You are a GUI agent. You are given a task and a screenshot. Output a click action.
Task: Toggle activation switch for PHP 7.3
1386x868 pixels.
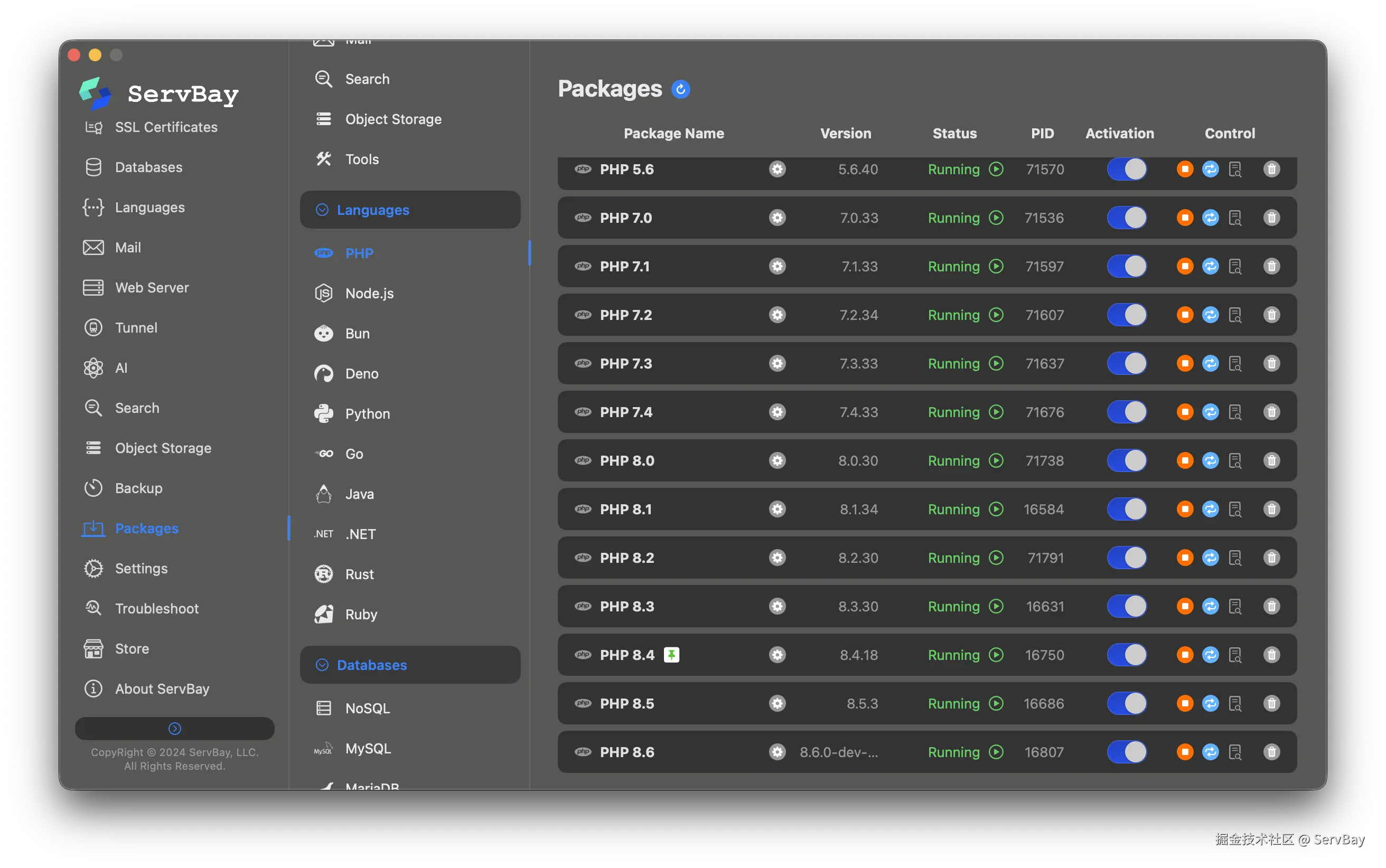tap(1127, 364)
